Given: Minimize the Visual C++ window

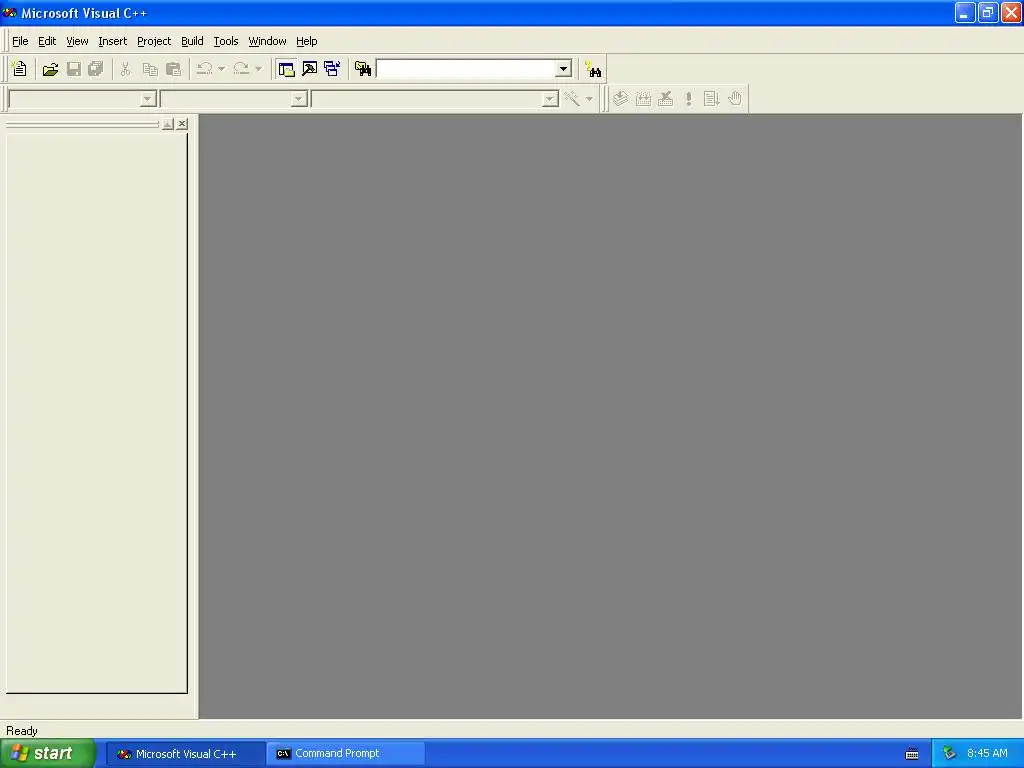Looking at the screenshot, I should [x=965, y=12].
